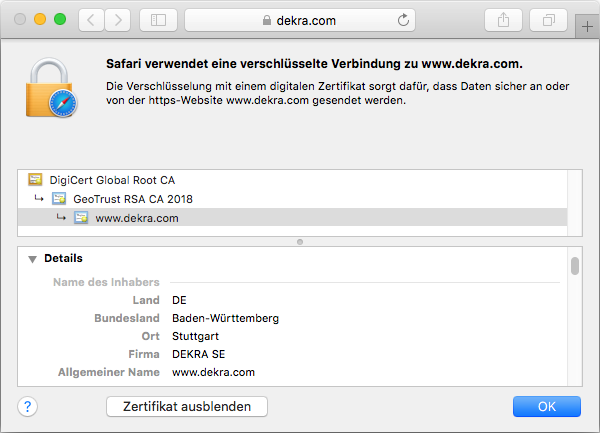The width and height of the screenshot is (600, 433).
Task: Click the large lock Safari certificate icon
Action: [x=51, y=88]
